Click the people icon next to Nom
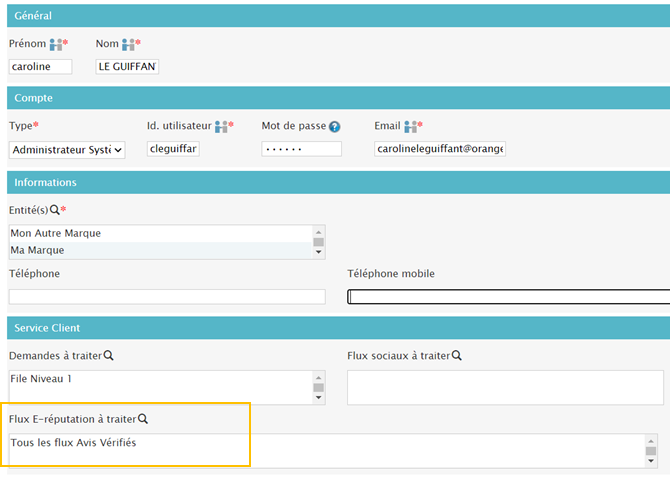Image resolution: width=670 pixels, height=477 pixels. pos(128,45)
